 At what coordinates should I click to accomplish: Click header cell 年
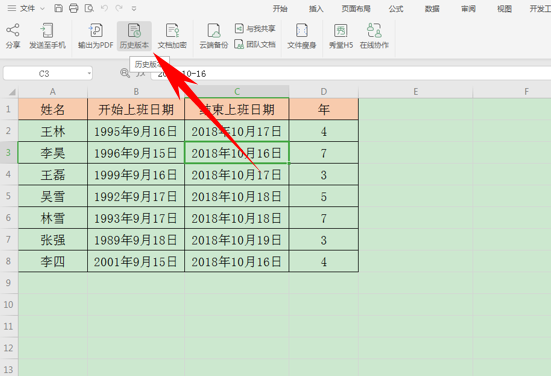tap(324, 109)
